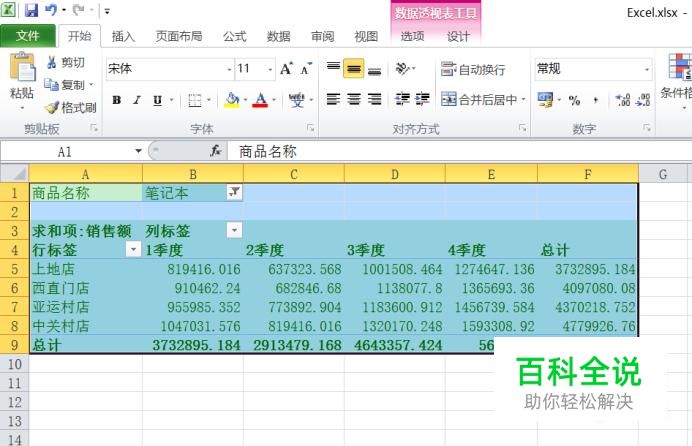
Task: Click Wrap Text 自动换行 button
Action: (473, 69)
